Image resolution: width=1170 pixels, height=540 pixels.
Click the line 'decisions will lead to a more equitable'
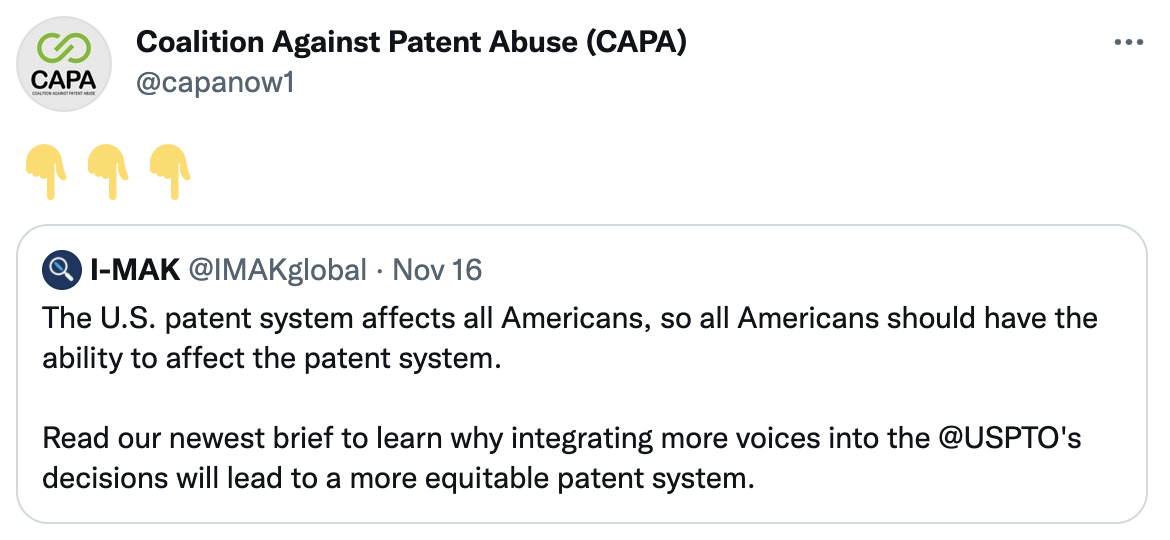point(398,478)
